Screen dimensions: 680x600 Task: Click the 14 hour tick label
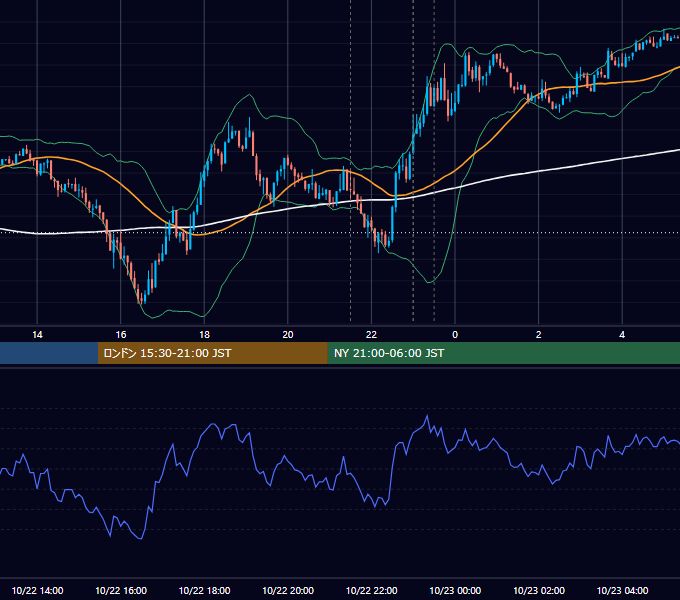[x=37, y=335]
